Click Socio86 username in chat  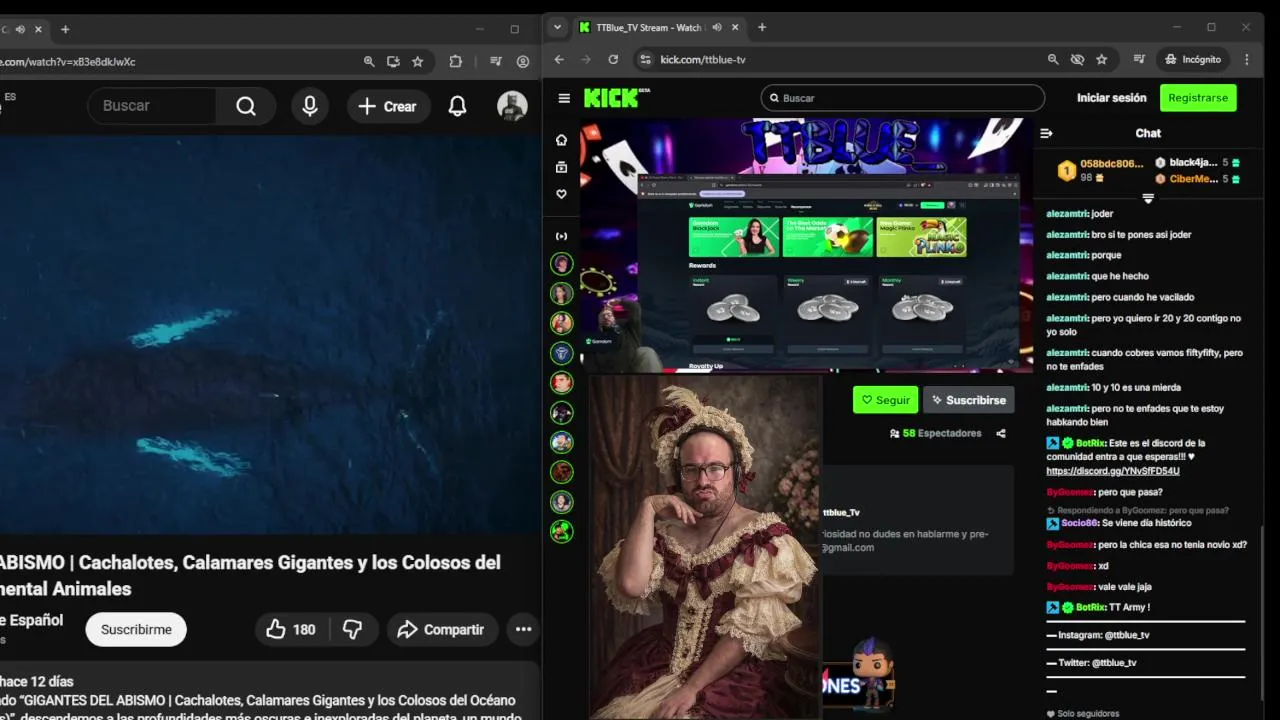click(x=1079, y=523)
